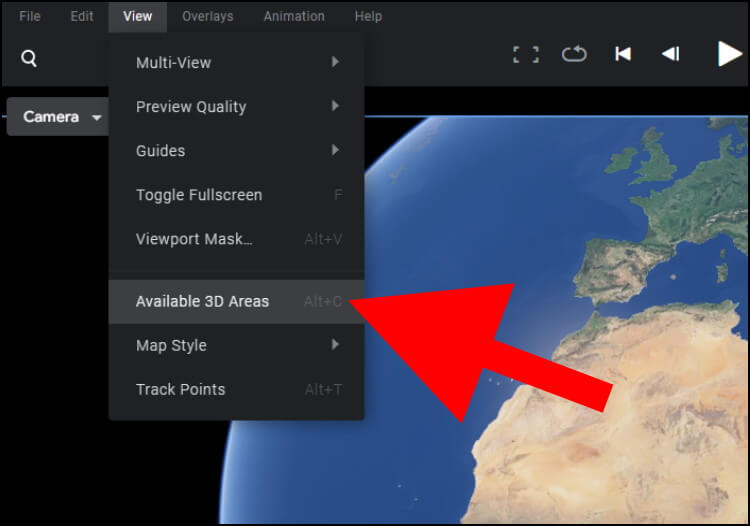
Task: Open Viewport Mask settings
Action: pyautogui.click(x=236, y=239)
